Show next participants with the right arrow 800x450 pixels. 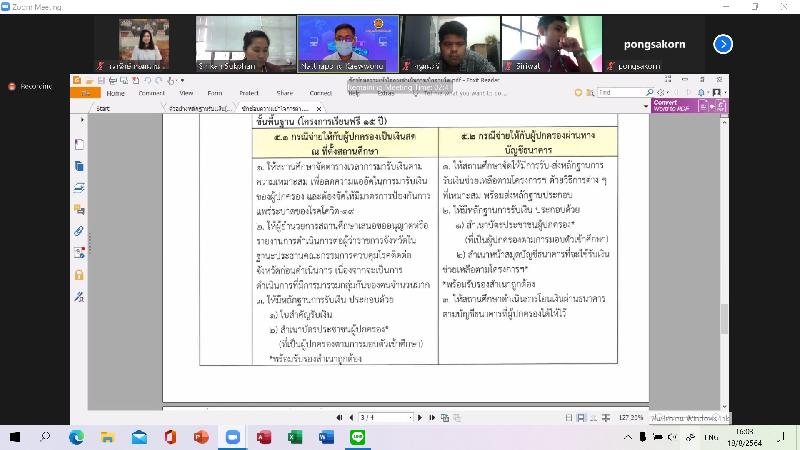coord(723,44)
